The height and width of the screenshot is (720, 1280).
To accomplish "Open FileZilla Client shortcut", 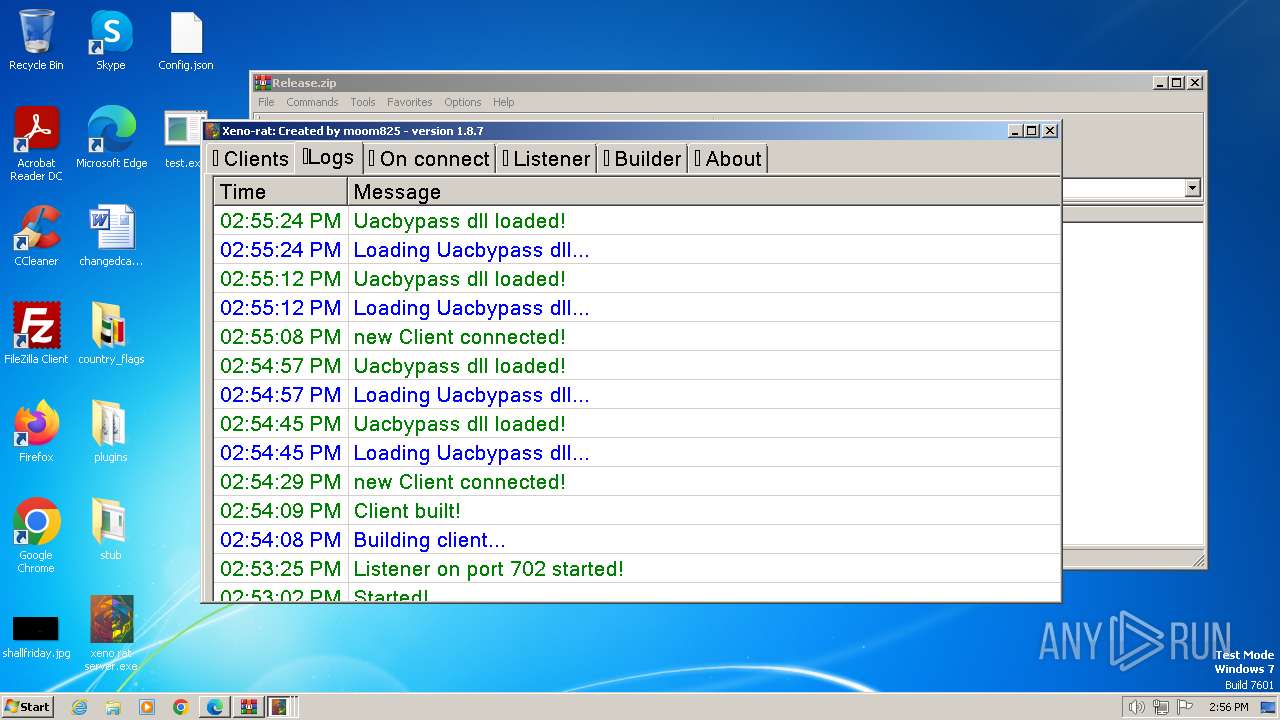I will (36, 334).
